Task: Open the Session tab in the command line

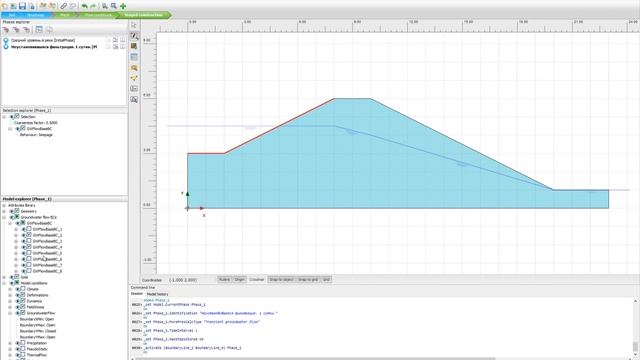Action: [137, 294]
